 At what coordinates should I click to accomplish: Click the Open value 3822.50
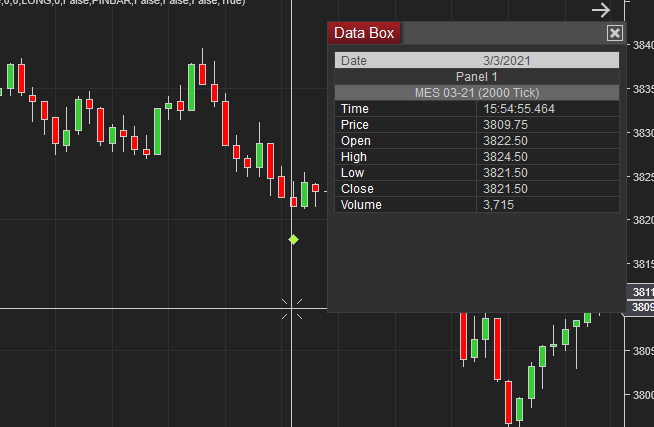(505, 141)
